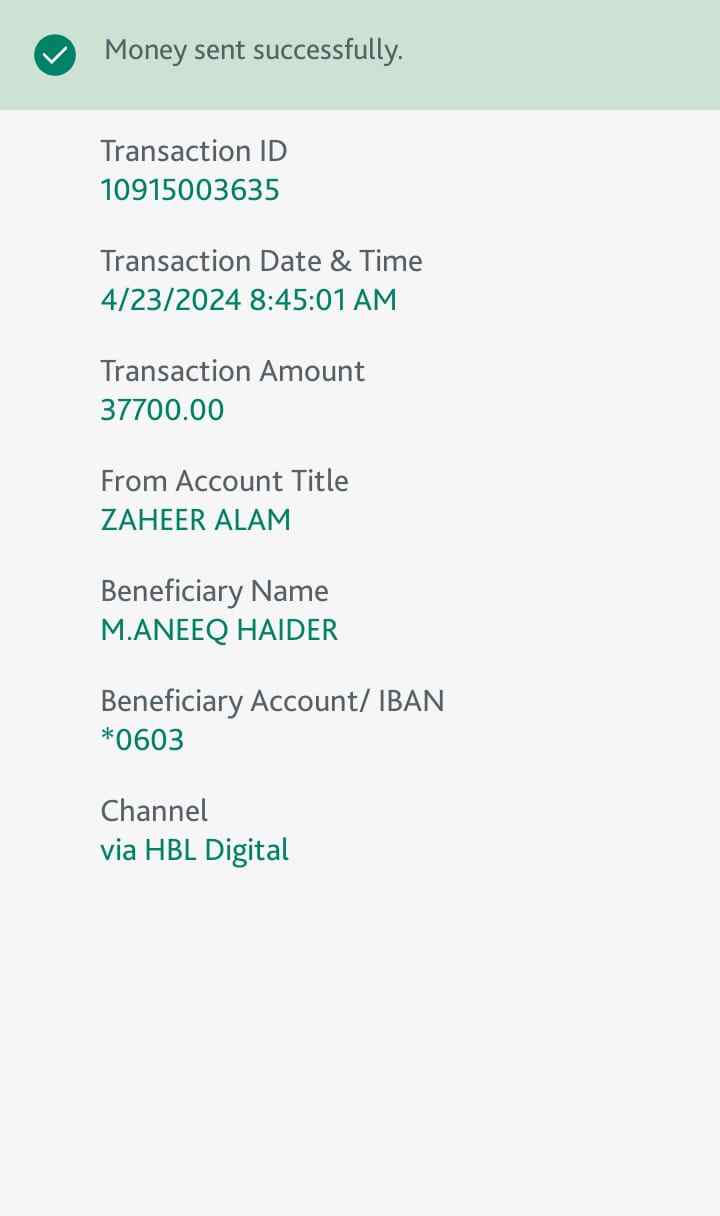Tap the blank area below the Channel details

(360, 1030)
